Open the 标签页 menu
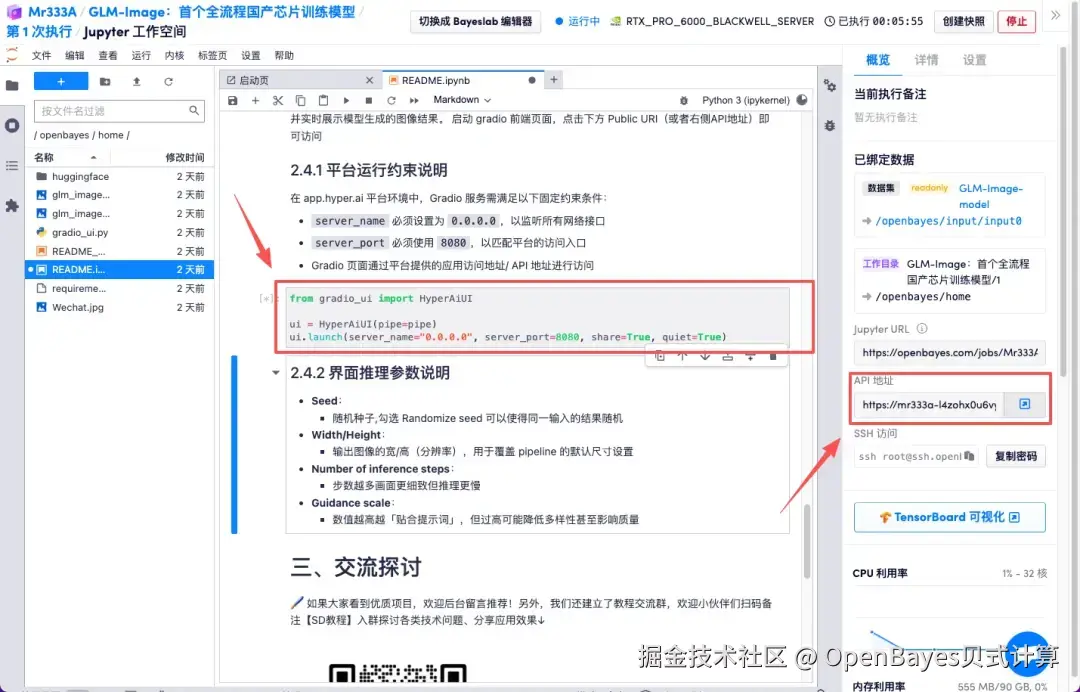The height and width of the screenshot is (692, 1080). pyautogui.click(x=212, y=55)
